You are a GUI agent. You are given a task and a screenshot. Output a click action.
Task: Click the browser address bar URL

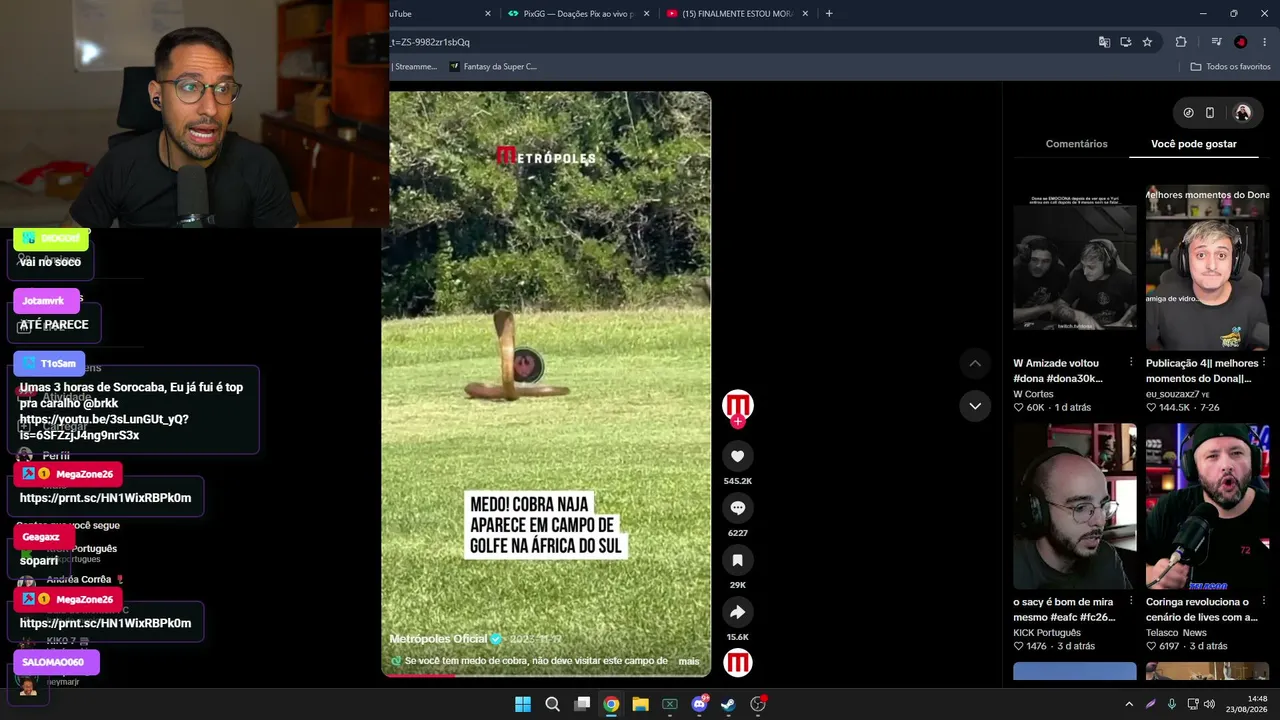click(x=430, y=42)
